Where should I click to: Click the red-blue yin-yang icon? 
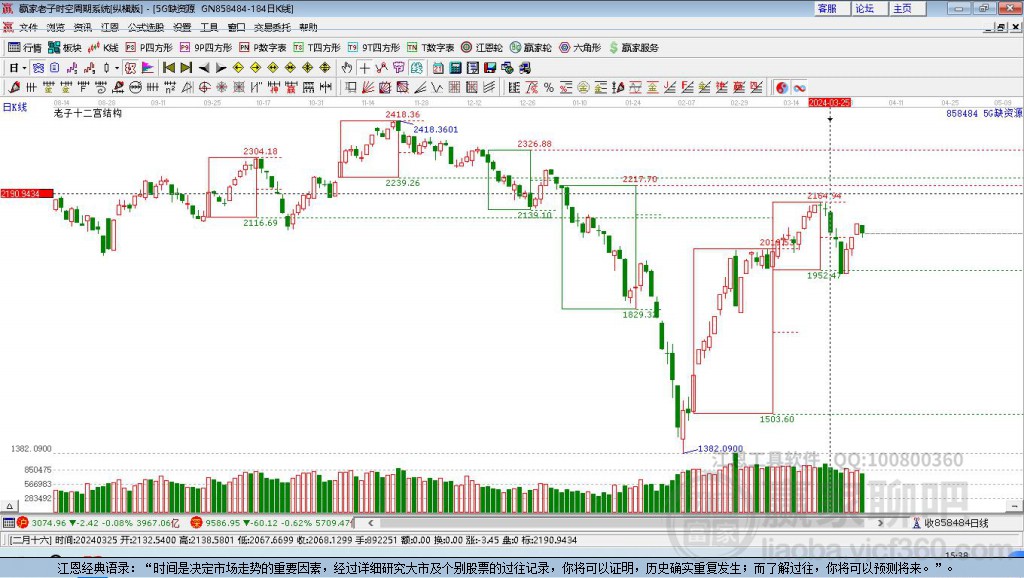[x=782, y=88]
